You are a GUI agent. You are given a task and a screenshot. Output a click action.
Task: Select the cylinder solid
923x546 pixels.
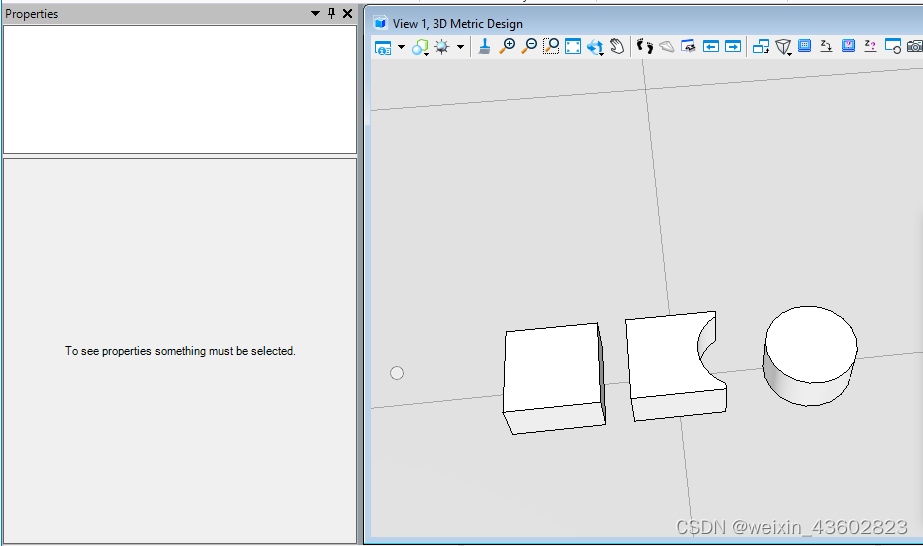point(809,356)
